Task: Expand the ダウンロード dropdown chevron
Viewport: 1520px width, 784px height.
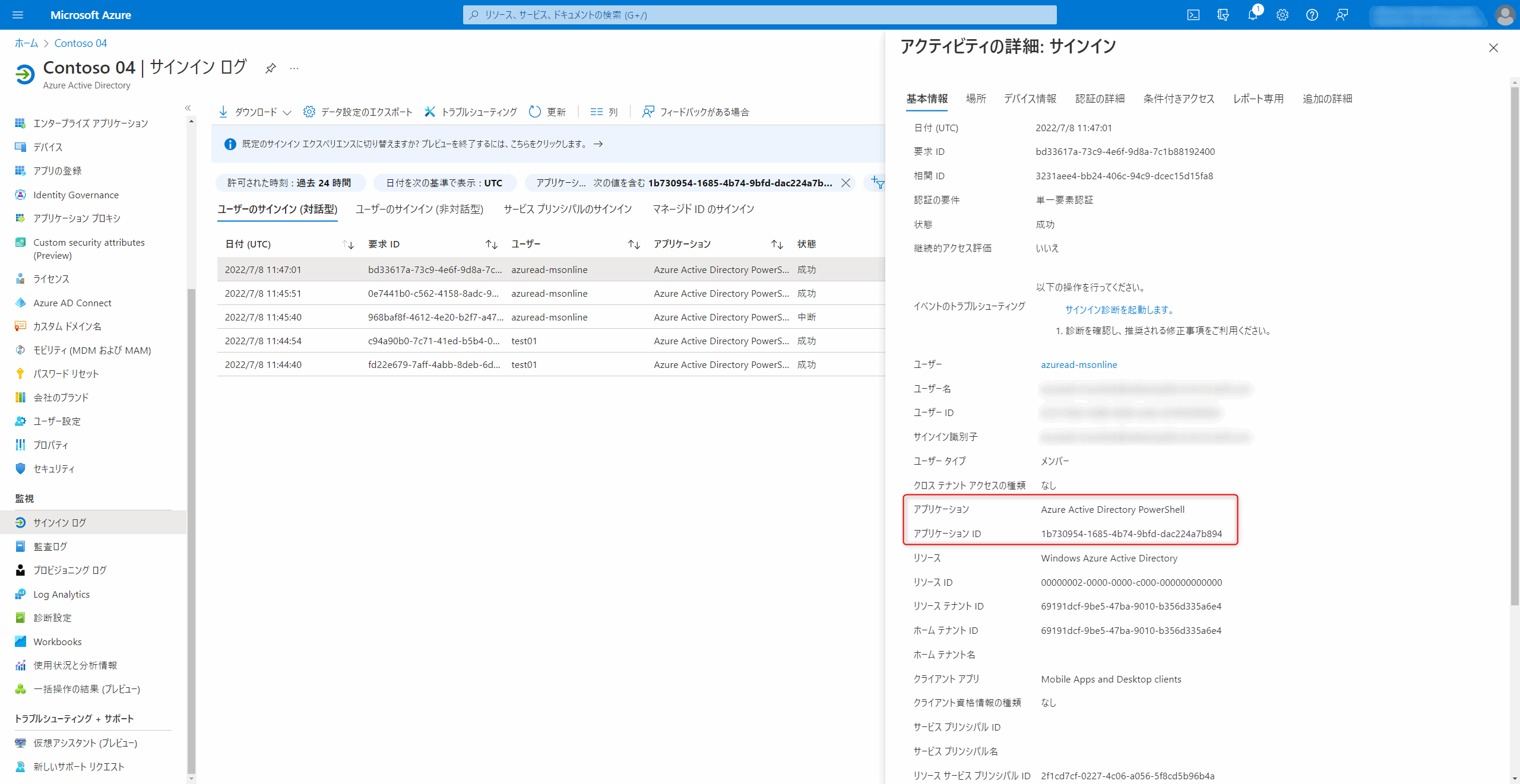Action: [x=289, y=112]
